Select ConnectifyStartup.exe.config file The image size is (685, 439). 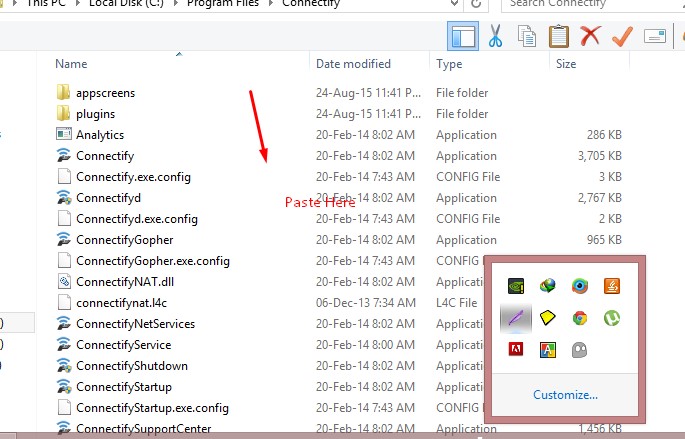152,408
